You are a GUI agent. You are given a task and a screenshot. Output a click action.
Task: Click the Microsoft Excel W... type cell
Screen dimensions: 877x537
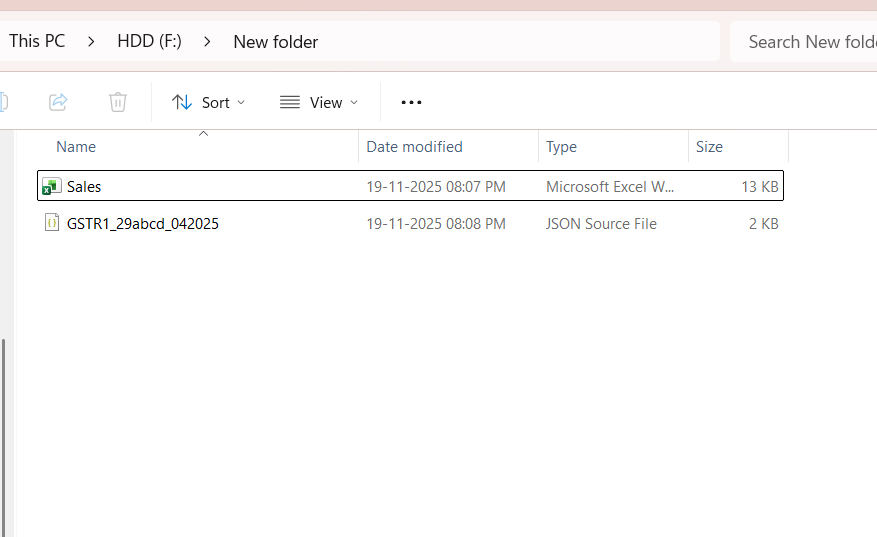(x=610, y=186)
